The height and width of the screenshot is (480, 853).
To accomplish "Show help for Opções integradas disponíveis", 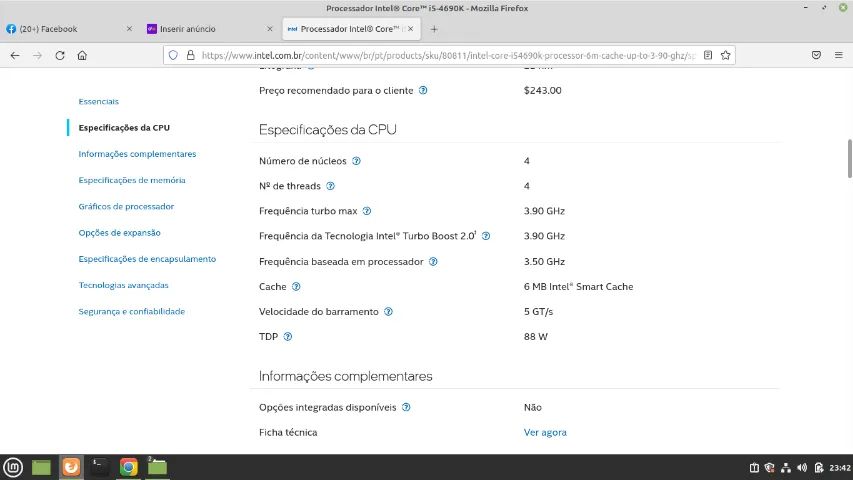I will [406, 408].
